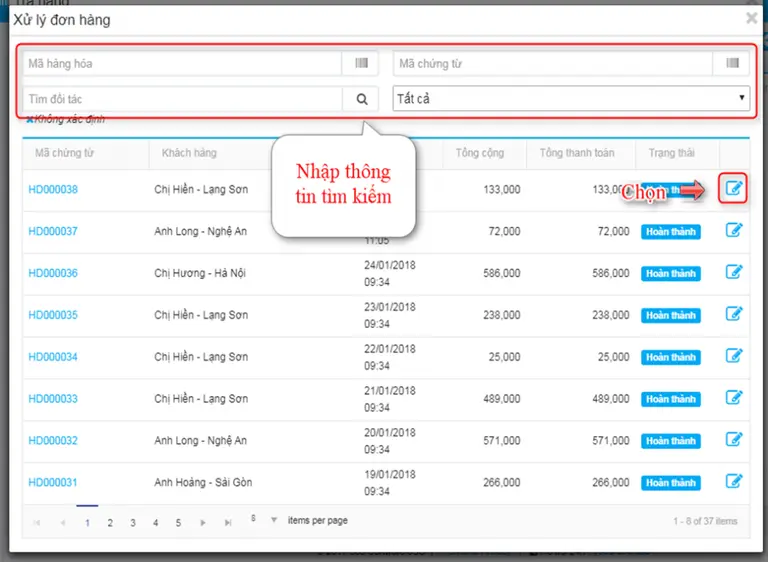The width and height of the screenshot is (768, 562).
Task: Click Hoàn thành badge for HD000031
Action: (x=671, y=483)
